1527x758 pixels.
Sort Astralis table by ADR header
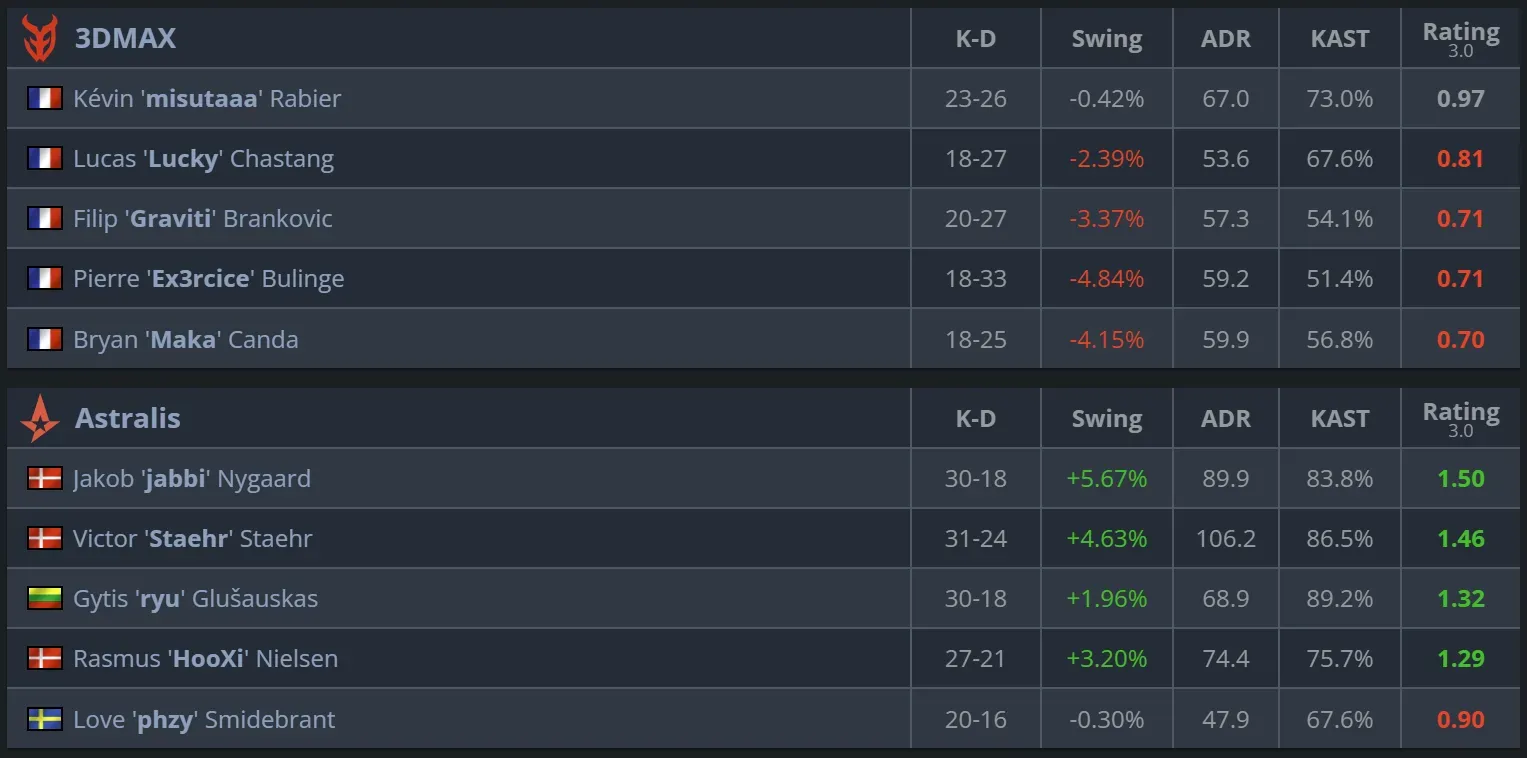(1225, 419)
